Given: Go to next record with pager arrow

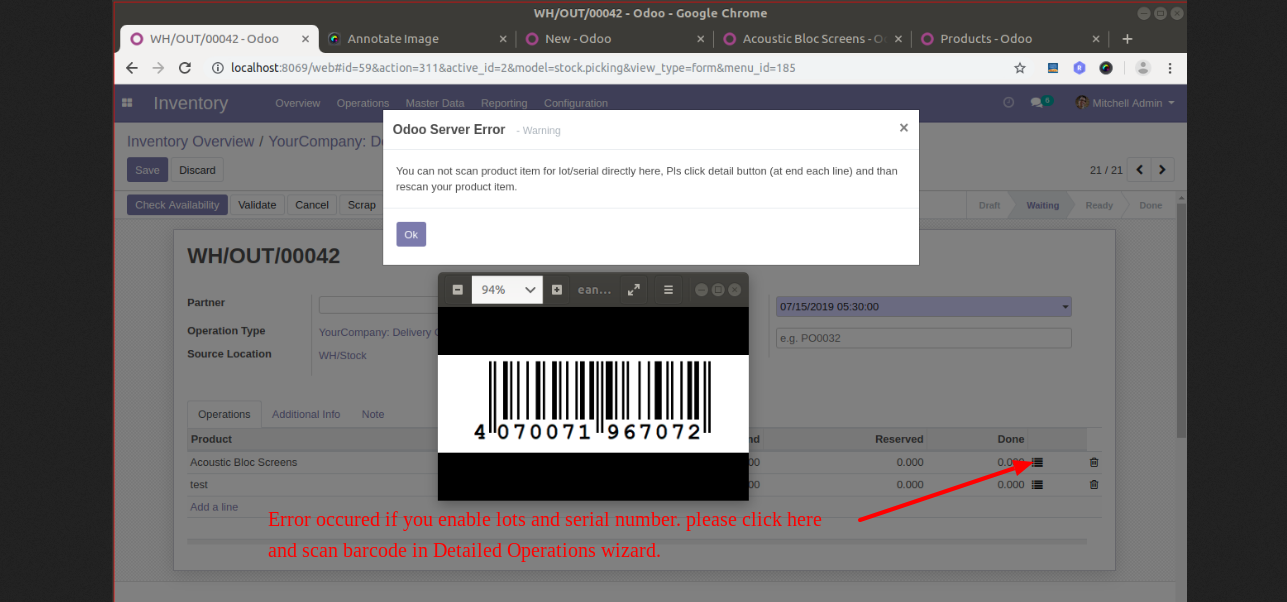Looking at the screenshot, I should click(x=1162, y=170).
